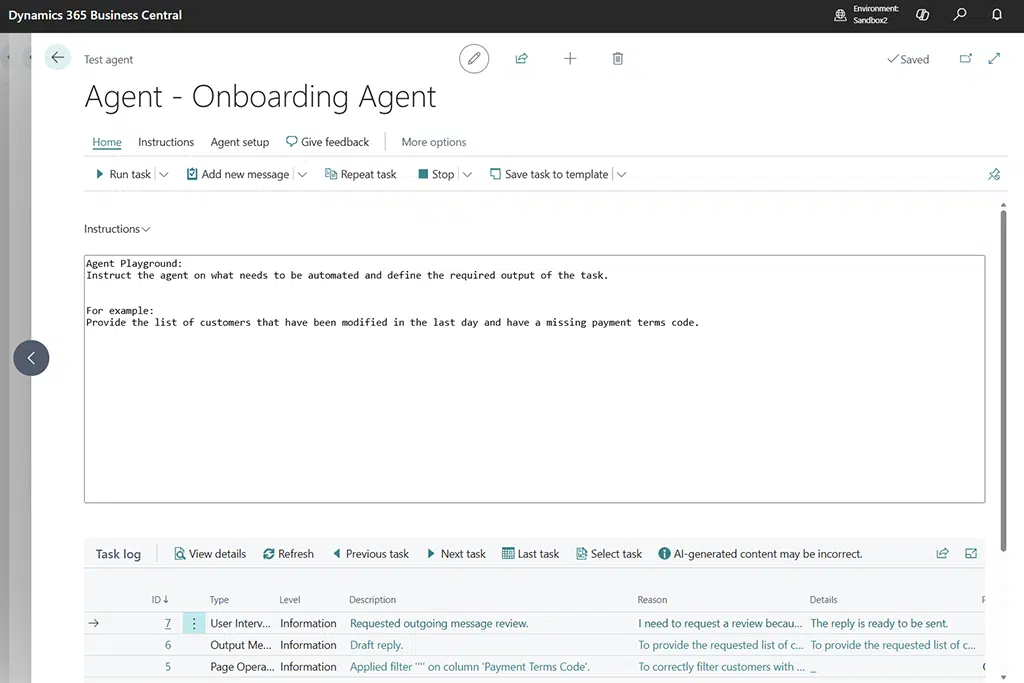Click AI-generated content info notice
Image resolution: width=1024 pixels, height=683 pixels.
tap(760, 554)
